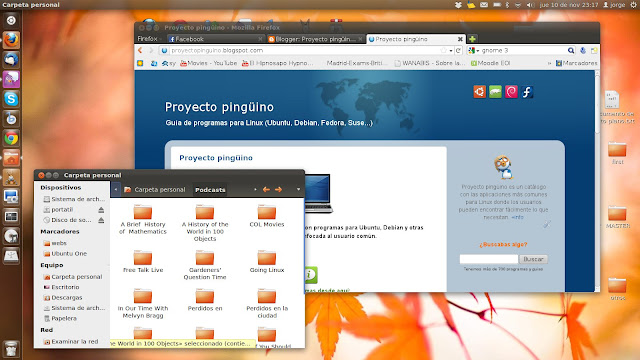This screenshot has height=360, width=640.
Task: Open the Movies - YouTube bookmark
Action: pos(209,63)
